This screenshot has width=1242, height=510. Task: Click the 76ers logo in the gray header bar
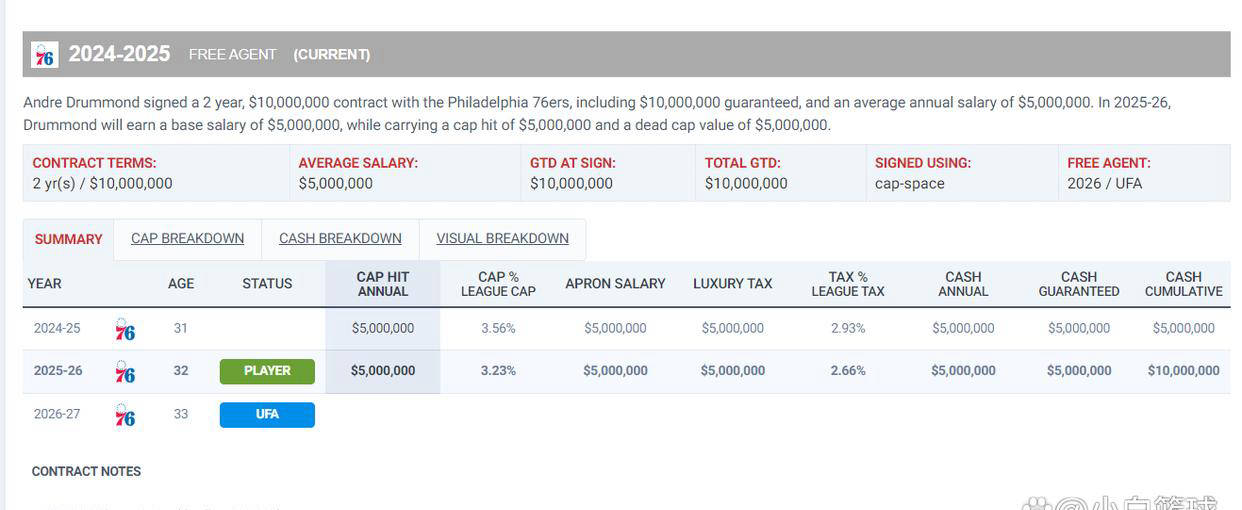point(44,55)
